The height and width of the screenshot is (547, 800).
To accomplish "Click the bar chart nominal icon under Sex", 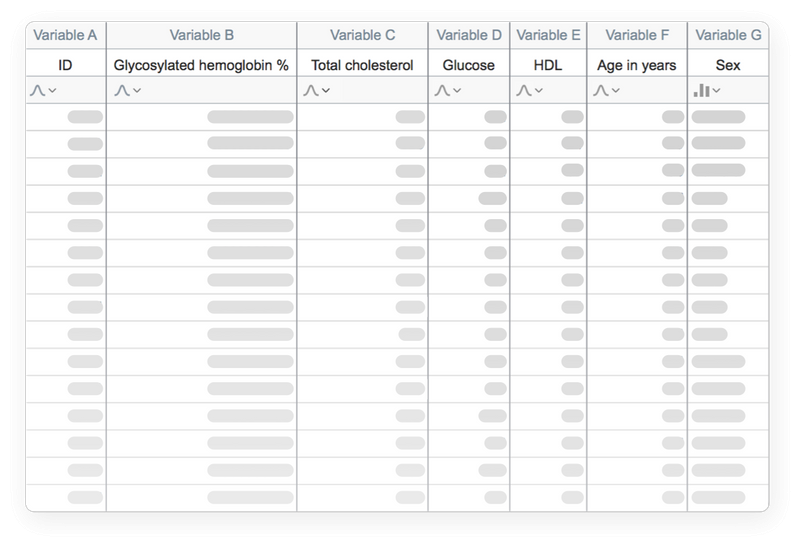I will pos(702,91).
